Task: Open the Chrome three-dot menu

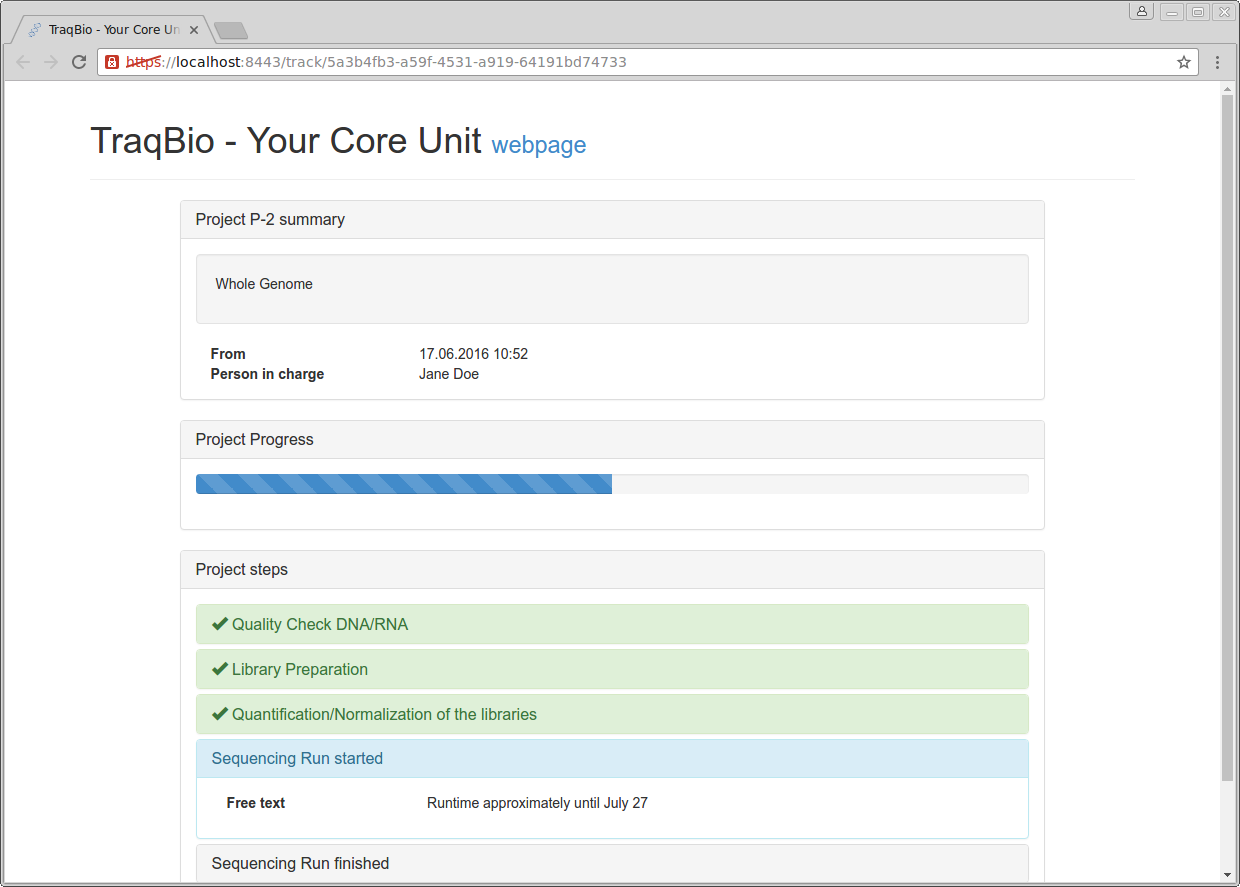Action: (x=1217, y=62)
